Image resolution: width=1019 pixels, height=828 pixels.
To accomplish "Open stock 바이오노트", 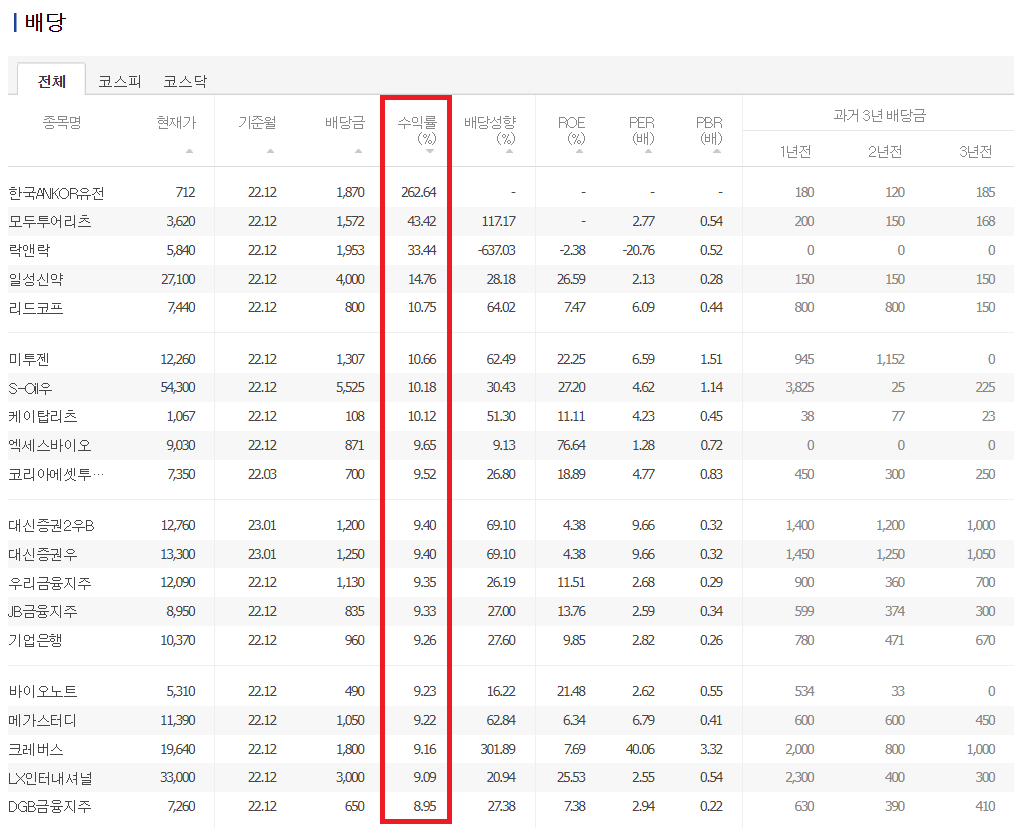I will [x=43, y=692].
